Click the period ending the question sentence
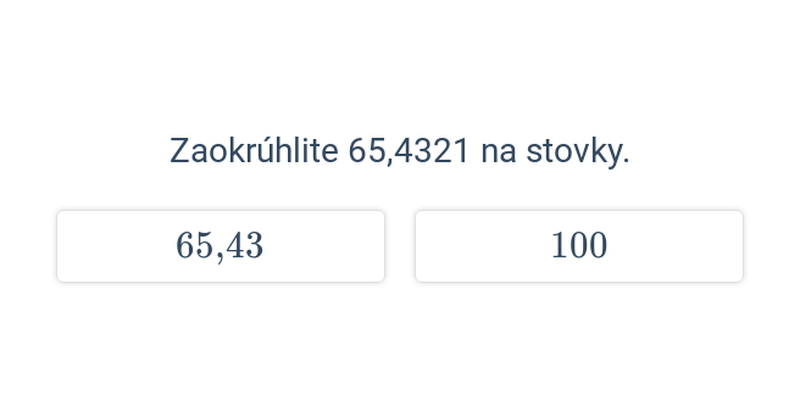Viewport: 800px width, 400px height. coord(627,162)
